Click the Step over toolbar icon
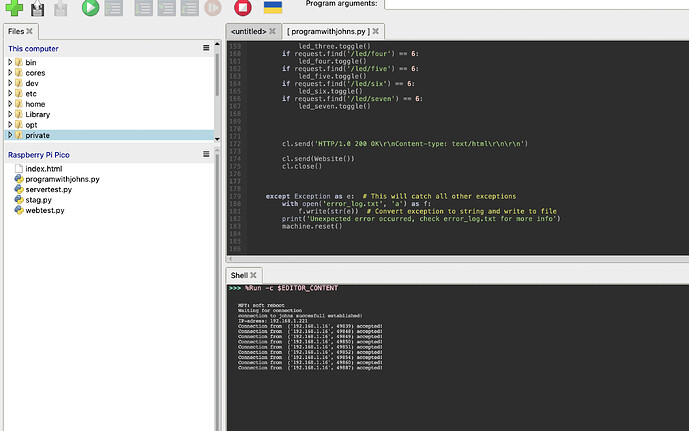This screenshot has height=431, width=689. click(143, 7)
